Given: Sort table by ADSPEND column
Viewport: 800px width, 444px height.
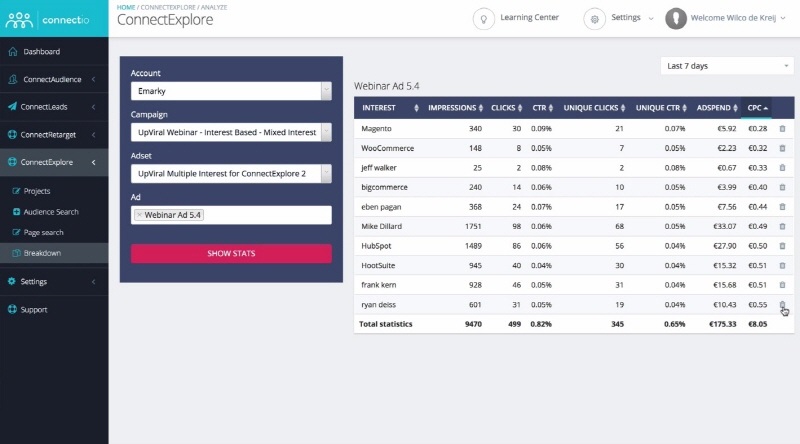Looking at the screenshot, I should pos(717,108).
